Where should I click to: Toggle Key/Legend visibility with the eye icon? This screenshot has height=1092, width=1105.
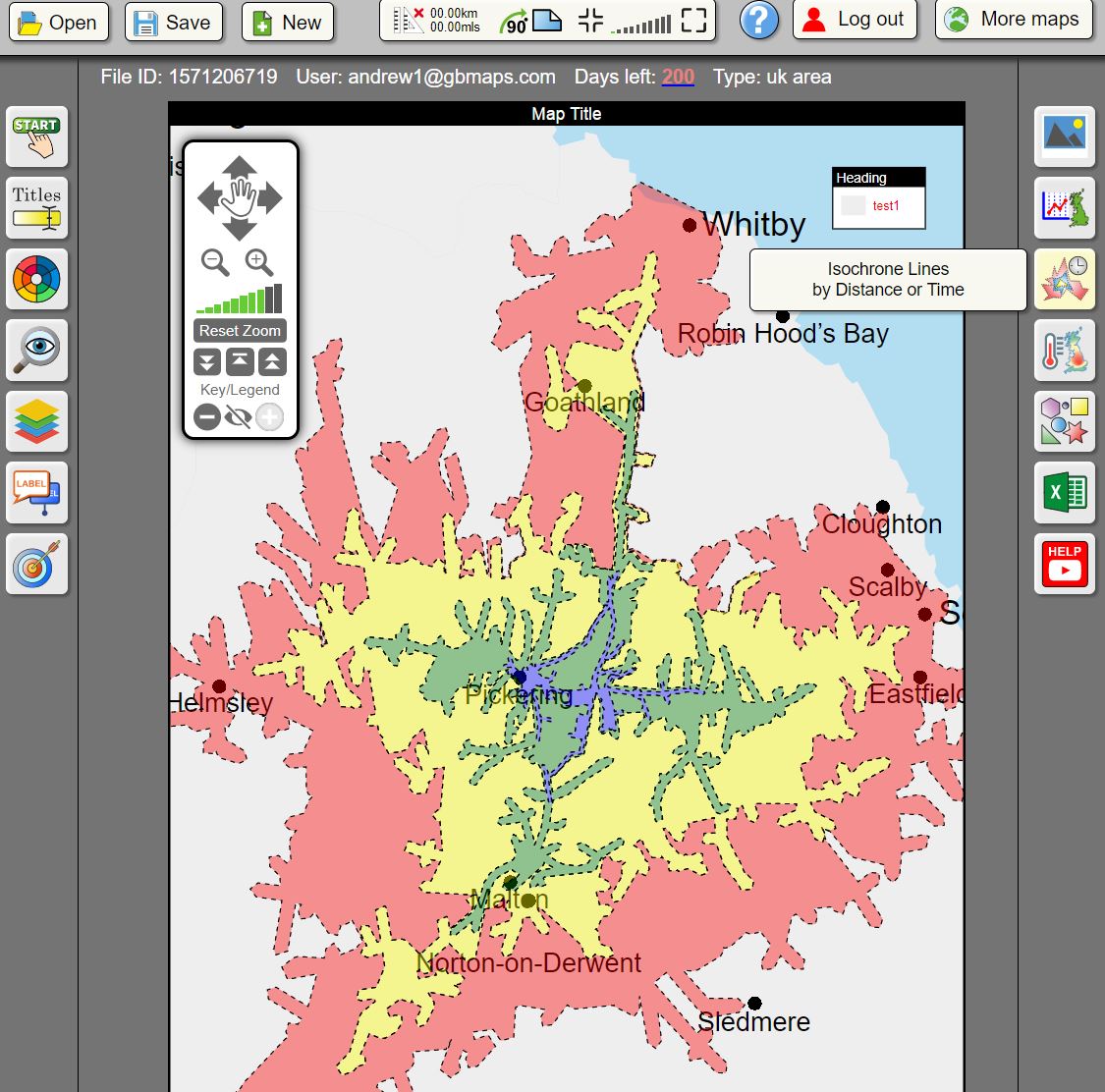coord(236,416)
